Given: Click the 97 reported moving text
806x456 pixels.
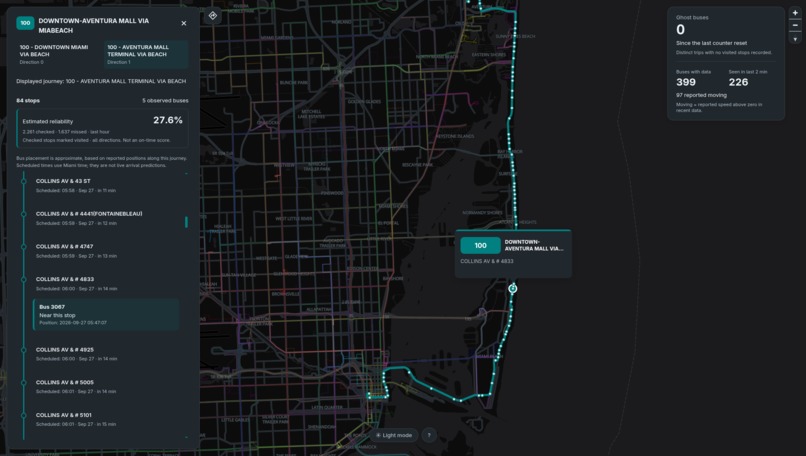Looking at the screenshot, I should click(x=701, y=95).
